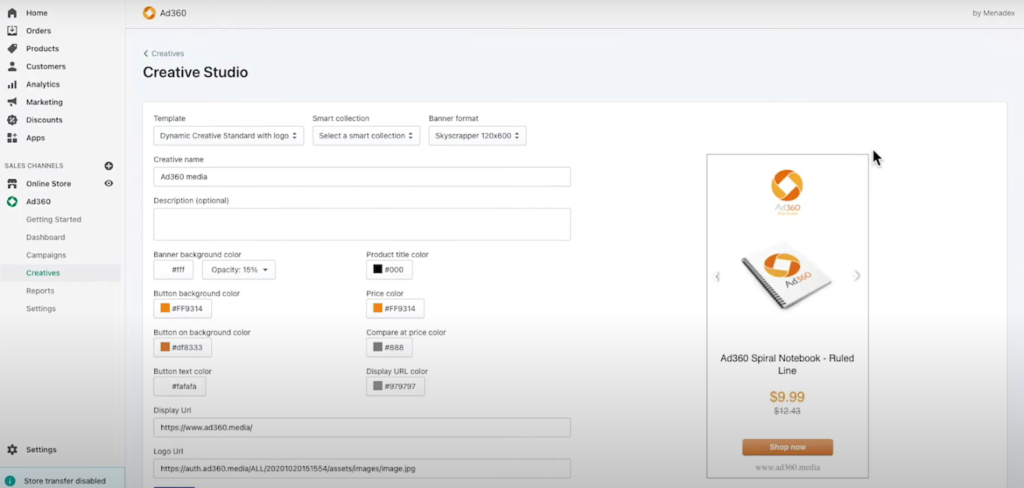This screenshot has width=1024, height=488.
Task: Click the Home icon in sidebar
Action: point(12,13)
